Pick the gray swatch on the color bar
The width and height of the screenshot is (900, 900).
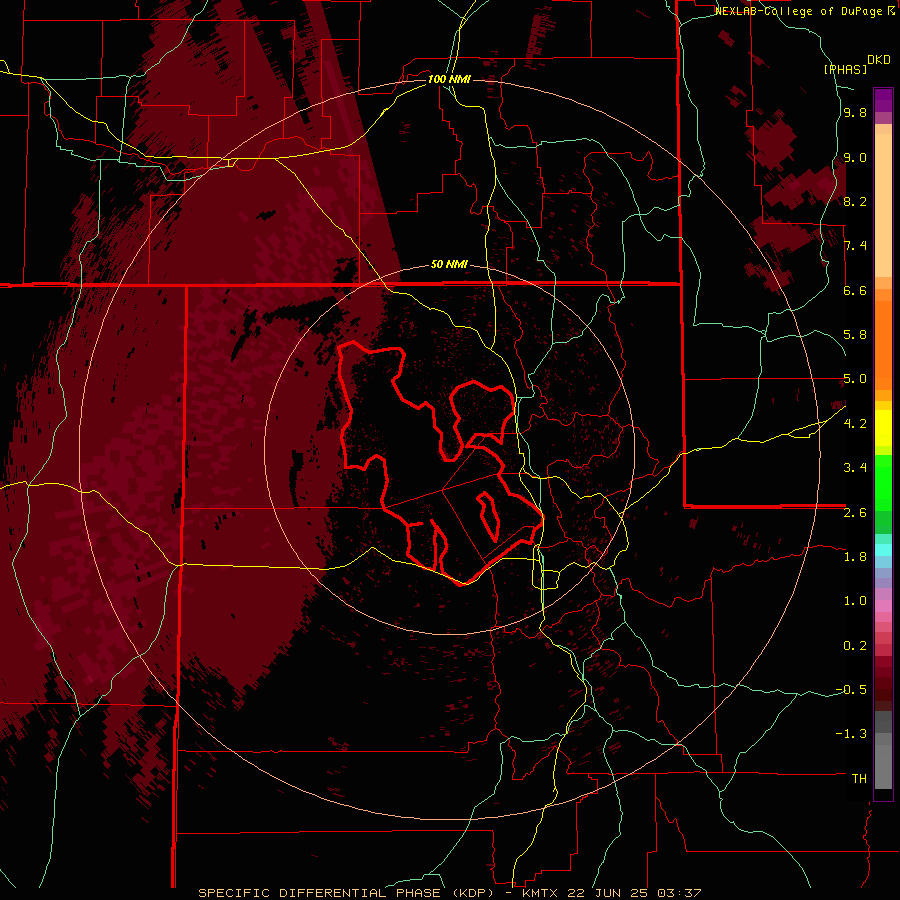click(883, 766)
